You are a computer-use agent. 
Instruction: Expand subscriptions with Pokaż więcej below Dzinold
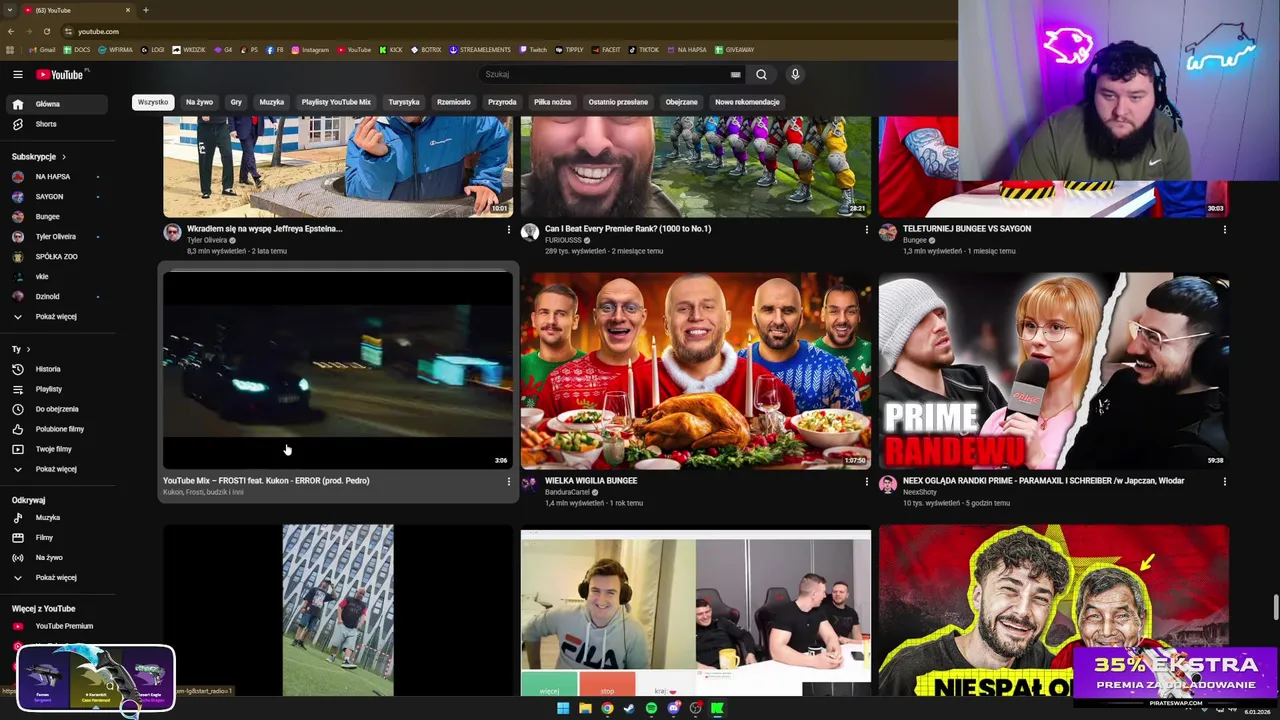point(58,316)
